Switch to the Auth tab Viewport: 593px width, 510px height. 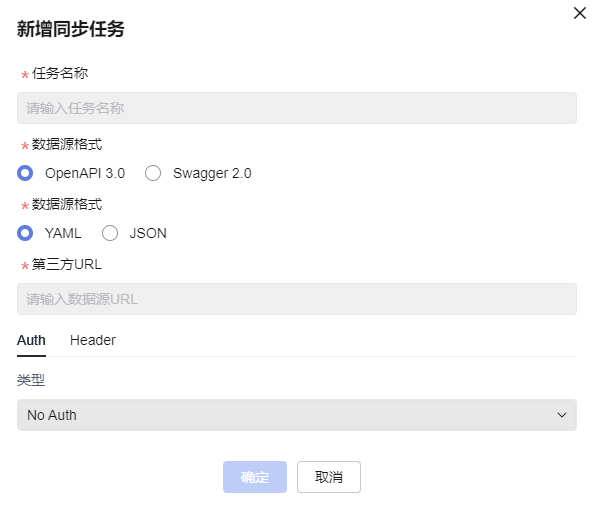(x=31, y=340)
